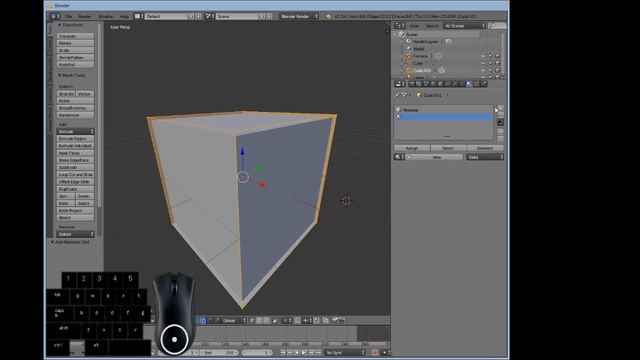Image resolution: width=640 pixels, height=360 pixels.
Task: Toggle Camera visibility eye in outliner
Action: 483,56
